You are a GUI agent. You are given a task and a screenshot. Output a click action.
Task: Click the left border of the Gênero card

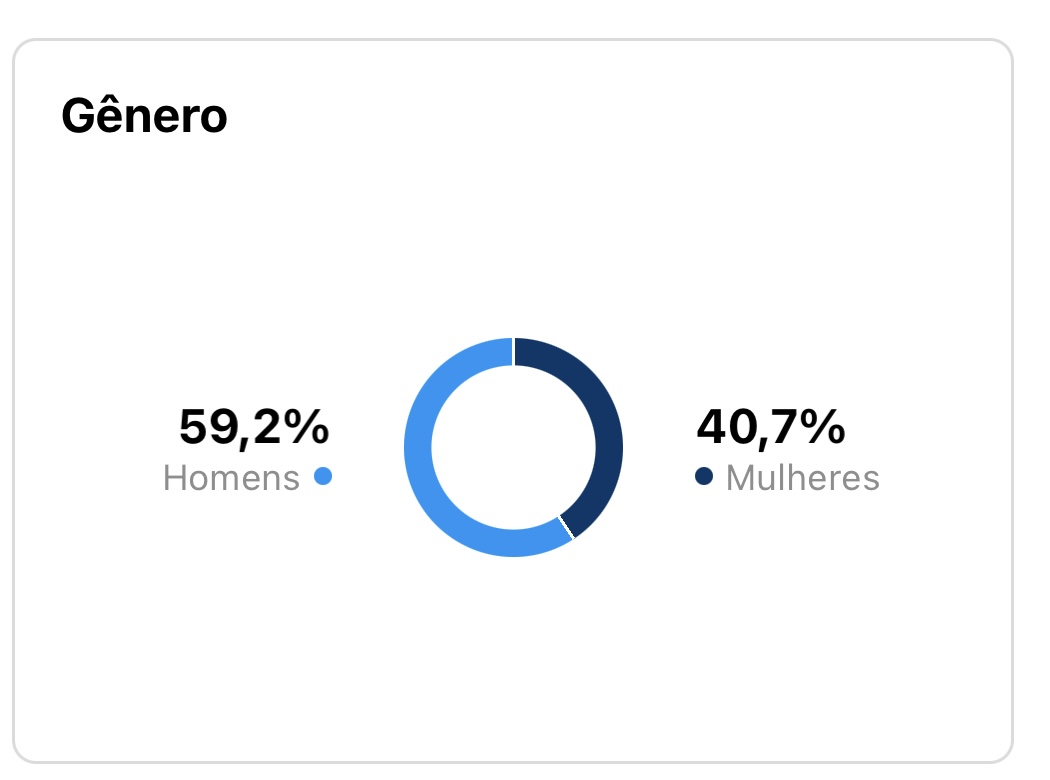pos(14,400)
